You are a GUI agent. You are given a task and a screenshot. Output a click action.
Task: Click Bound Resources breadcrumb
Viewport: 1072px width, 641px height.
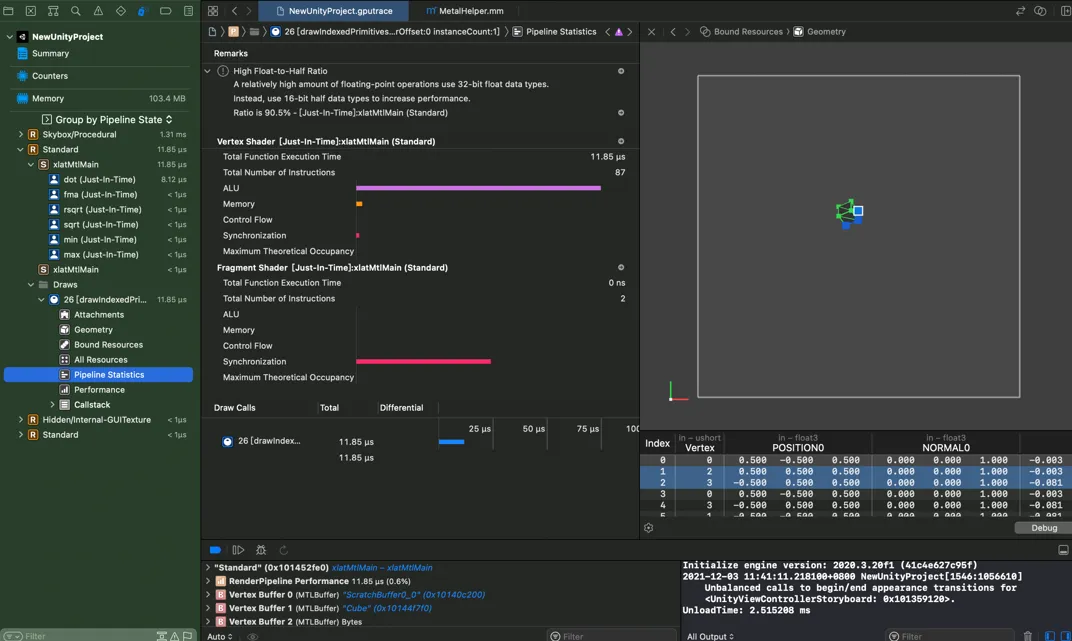[x=741, y=31]
